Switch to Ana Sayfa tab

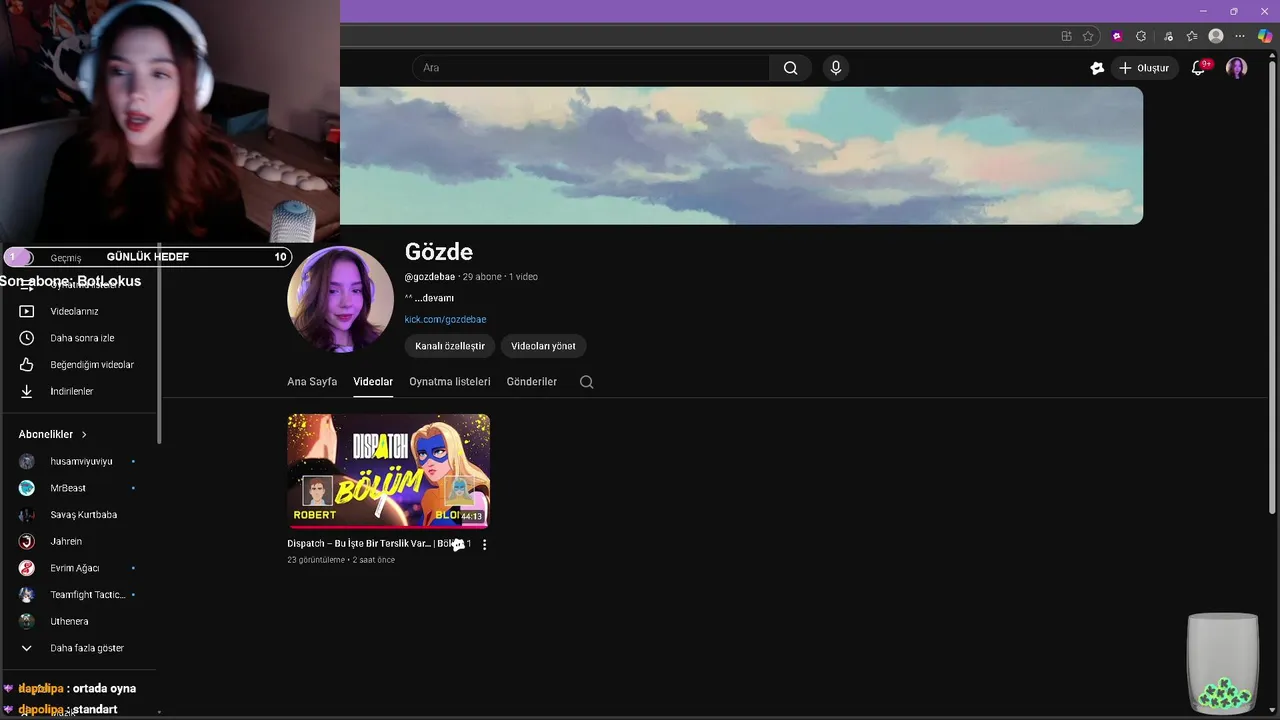[x=312, y=382]
